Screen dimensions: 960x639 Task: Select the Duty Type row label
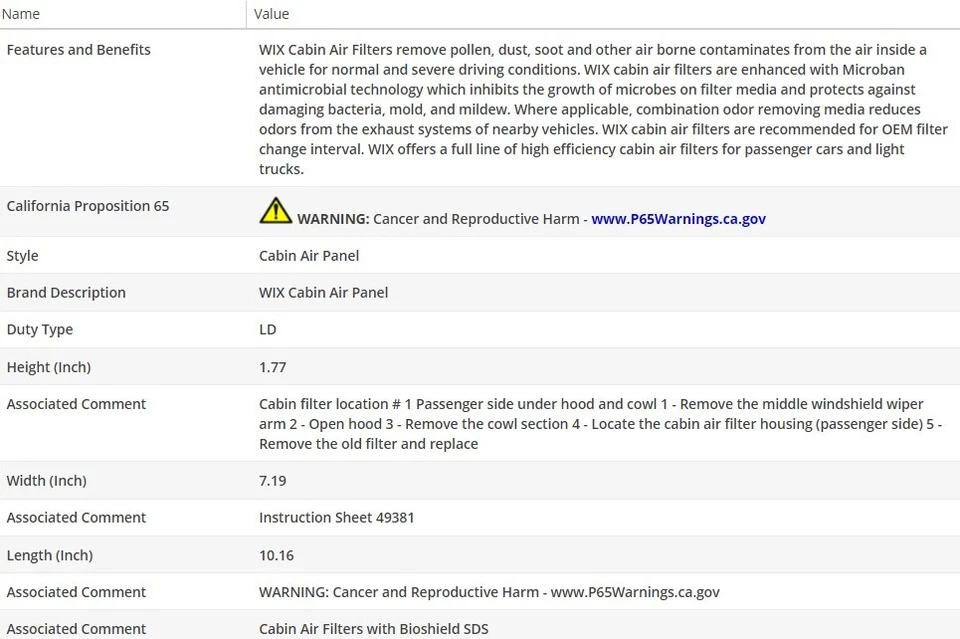coord(40,330)
